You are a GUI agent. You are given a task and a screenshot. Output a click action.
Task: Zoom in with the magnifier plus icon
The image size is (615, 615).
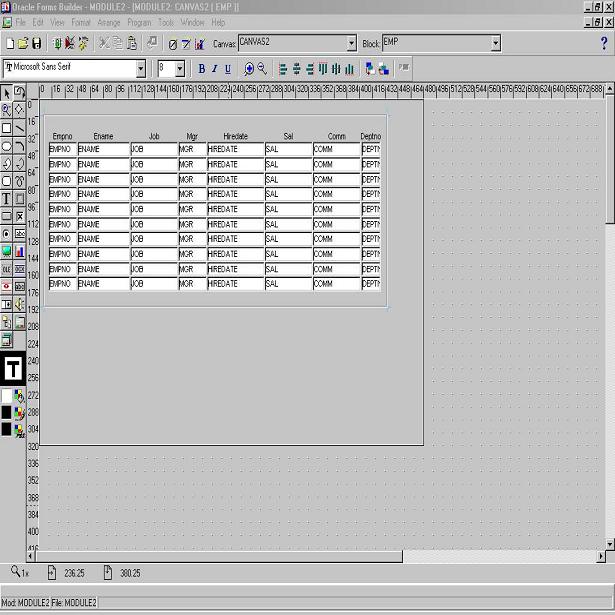249,69
